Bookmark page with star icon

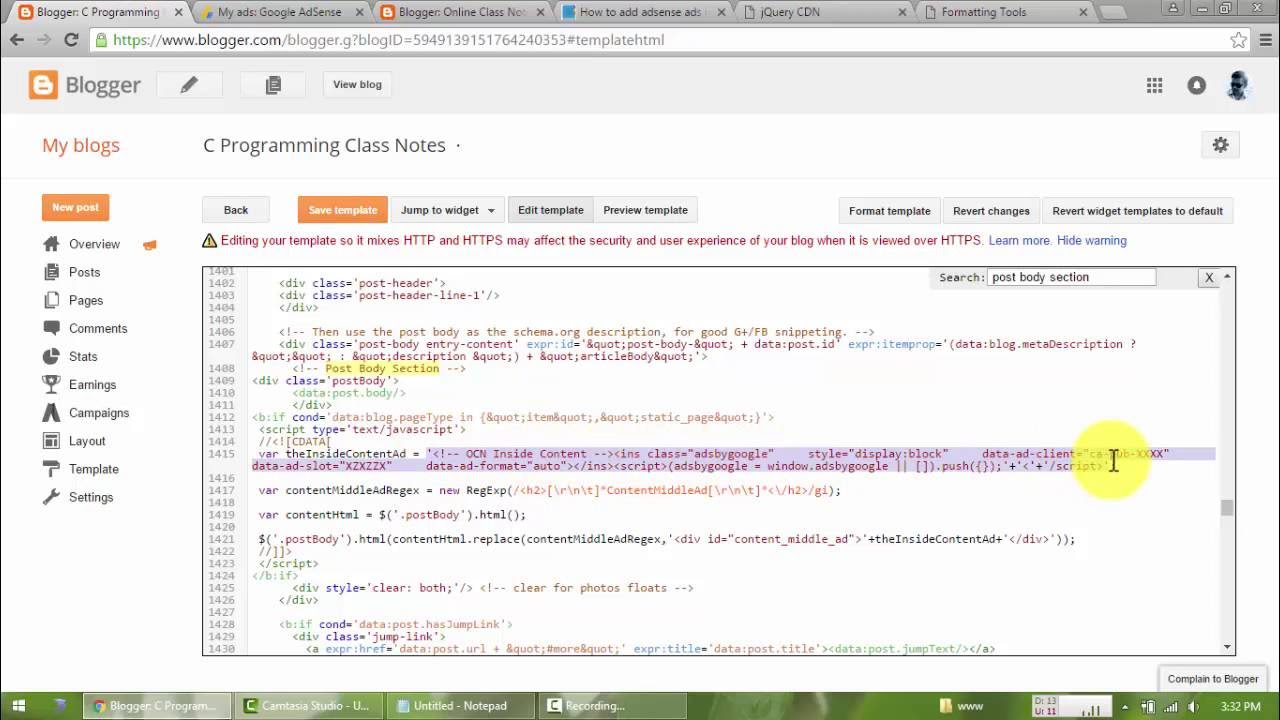pyautogui.click(x=1238, y=40)
